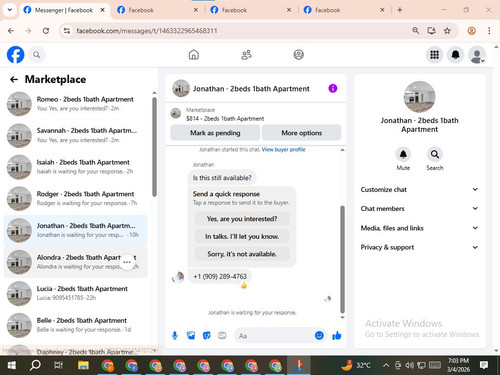Image resolution: width=500 pixels, height=375 pixels.
Task: Open Chrome zoom magnifier in address bar
Action: pos(415,31)
